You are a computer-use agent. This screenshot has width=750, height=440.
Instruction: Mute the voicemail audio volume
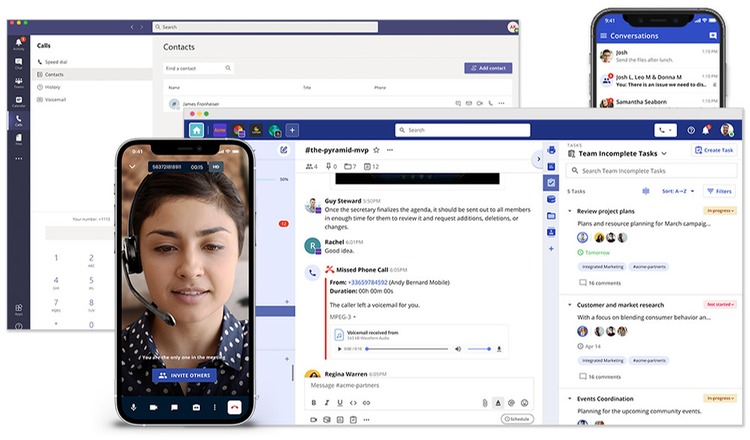click(458, 349)
